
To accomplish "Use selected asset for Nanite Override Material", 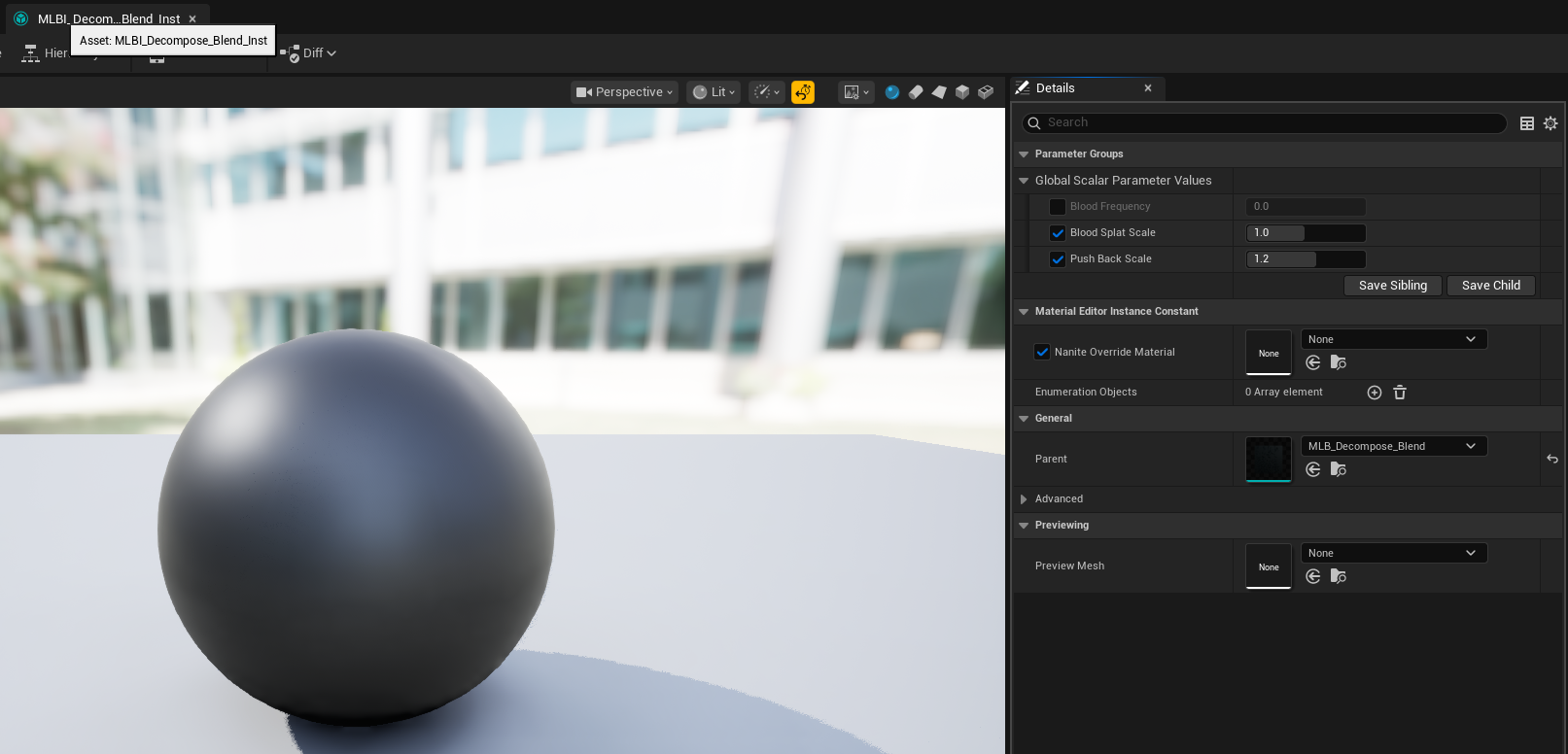I will 1313,362.
